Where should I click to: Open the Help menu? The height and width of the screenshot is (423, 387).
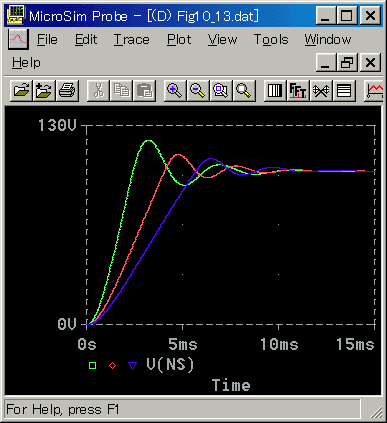26,63
